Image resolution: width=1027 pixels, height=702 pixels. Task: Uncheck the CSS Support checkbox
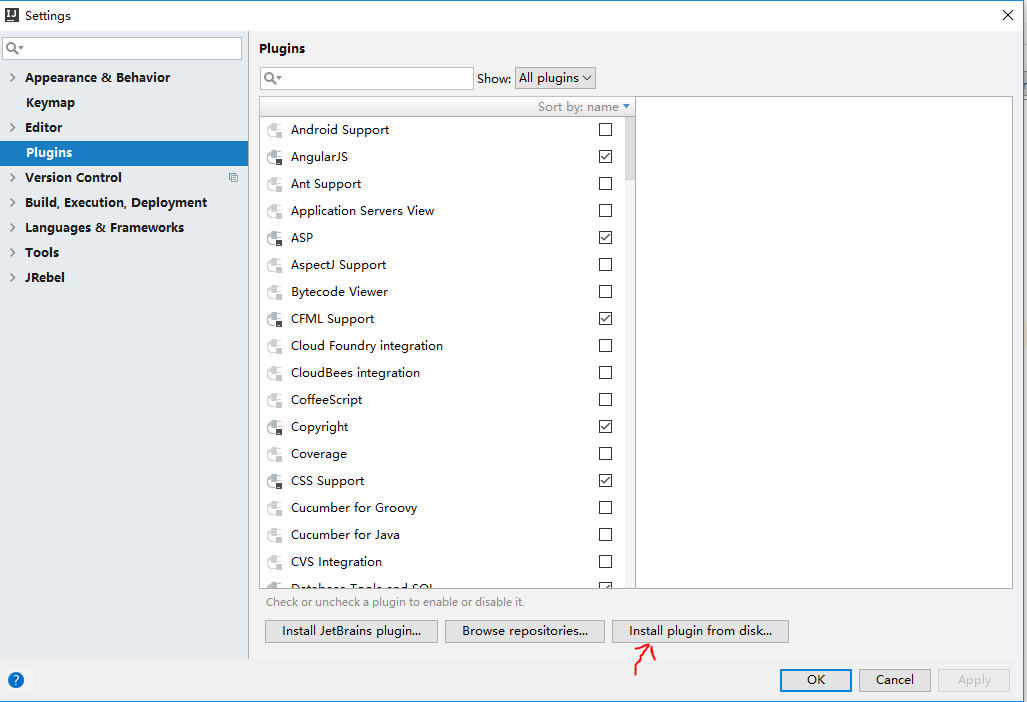[x=605, y=481]
